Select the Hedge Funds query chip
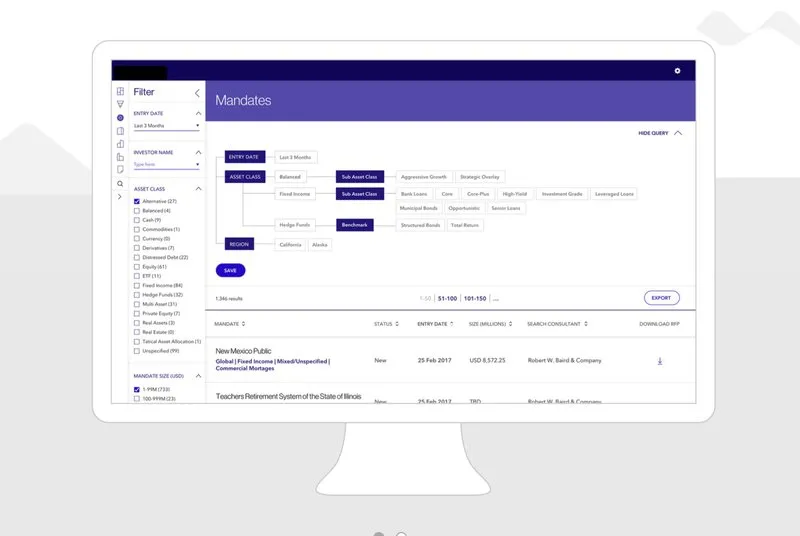The width and height of the screenshot is (800, 536). point(295,225)
